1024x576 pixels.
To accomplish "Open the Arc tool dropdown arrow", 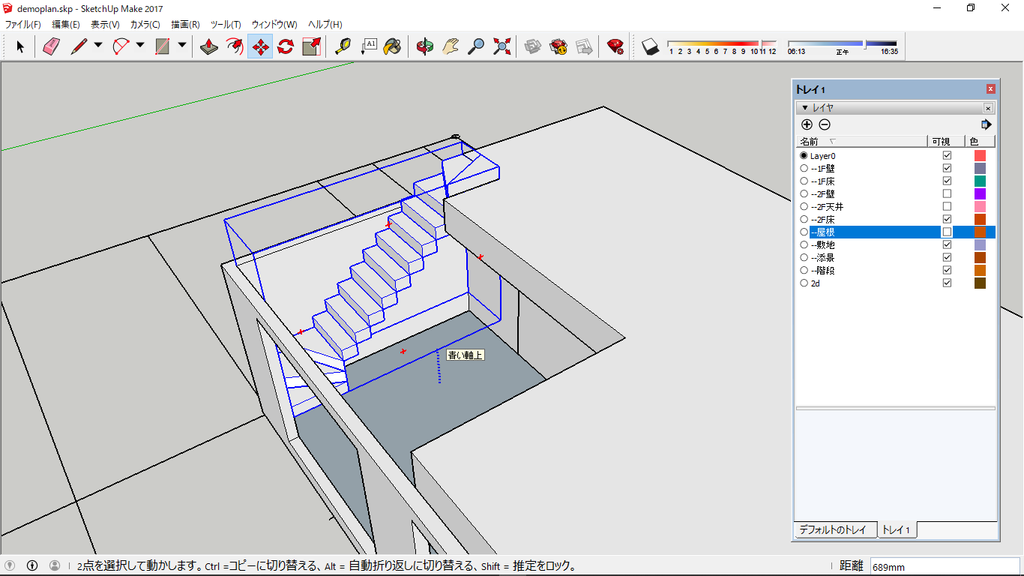I will point(140,46).
